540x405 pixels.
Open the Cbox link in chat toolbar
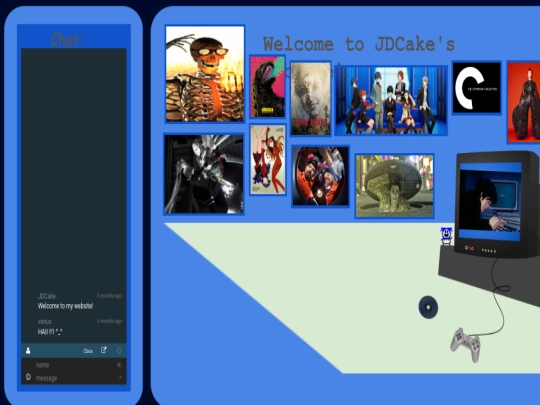(x=88, y=351)
